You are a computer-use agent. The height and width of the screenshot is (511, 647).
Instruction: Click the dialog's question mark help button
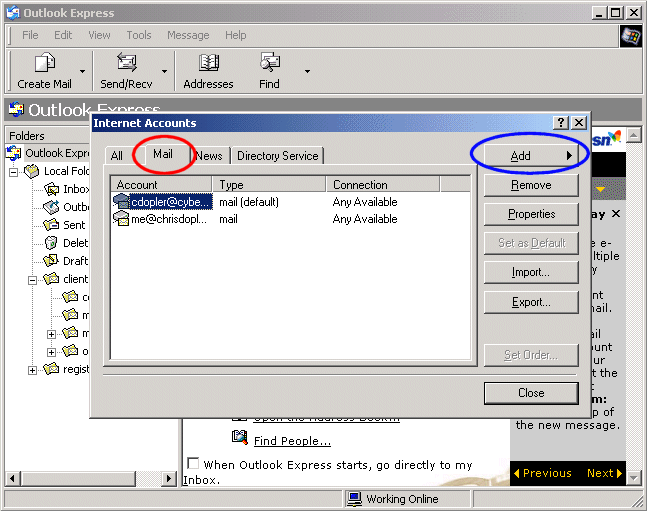(x=561, y=123)
